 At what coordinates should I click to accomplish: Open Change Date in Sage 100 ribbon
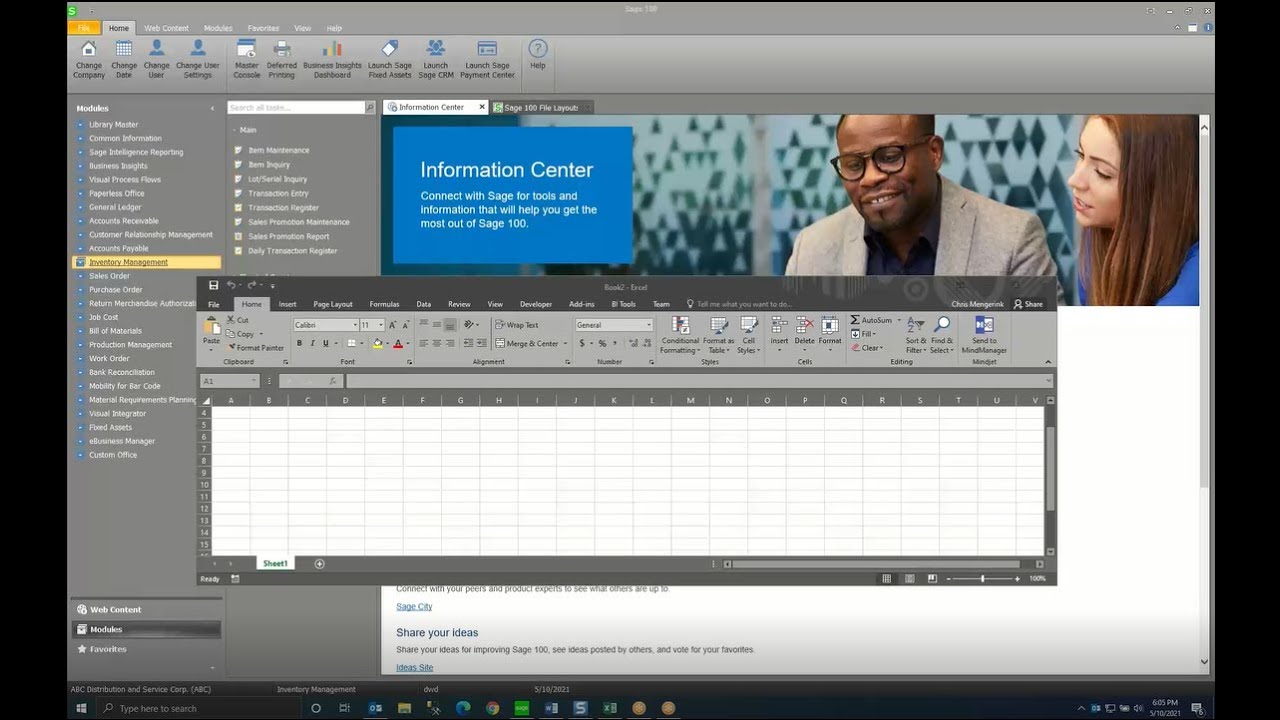[x=123, y=59]
